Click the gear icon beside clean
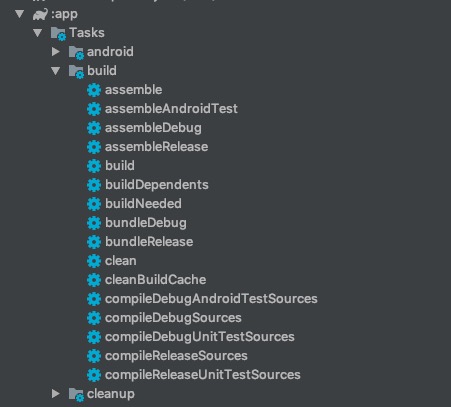 pos(94,261)
